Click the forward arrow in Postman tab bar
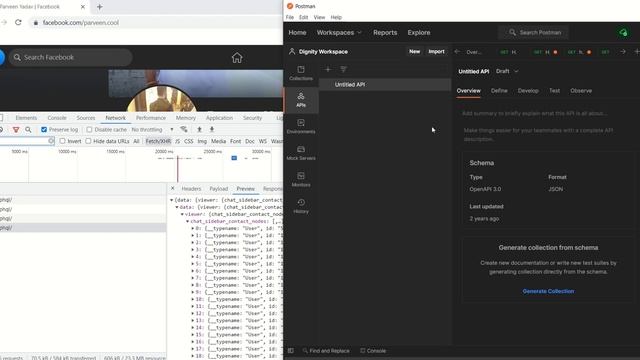Screen dimensions: 640x360 coord(623,52)
